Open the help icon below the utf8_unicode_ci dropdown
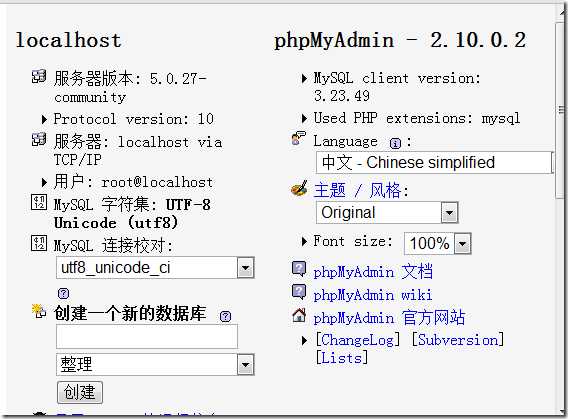Viewport: 568px width, 419px height. coord(63,293)
